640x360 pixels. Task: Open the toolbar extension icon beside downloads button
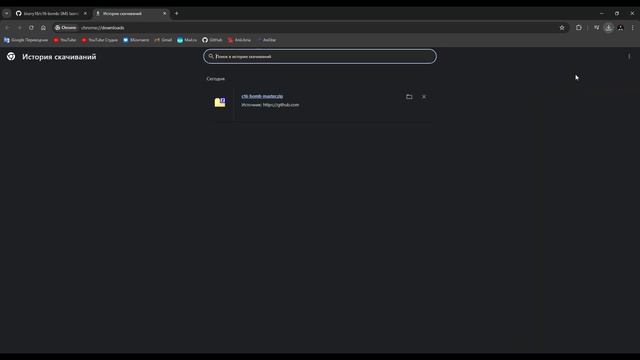597,28
